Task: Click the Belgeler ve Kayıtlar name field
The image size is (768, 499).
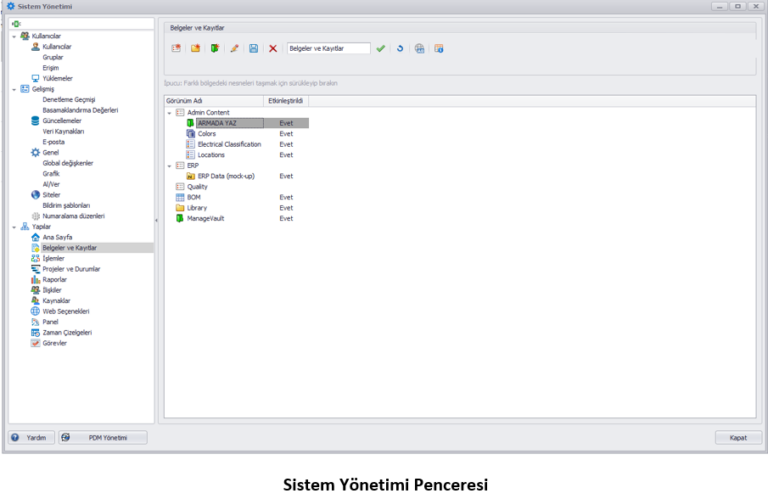Action: click(328, 48)
